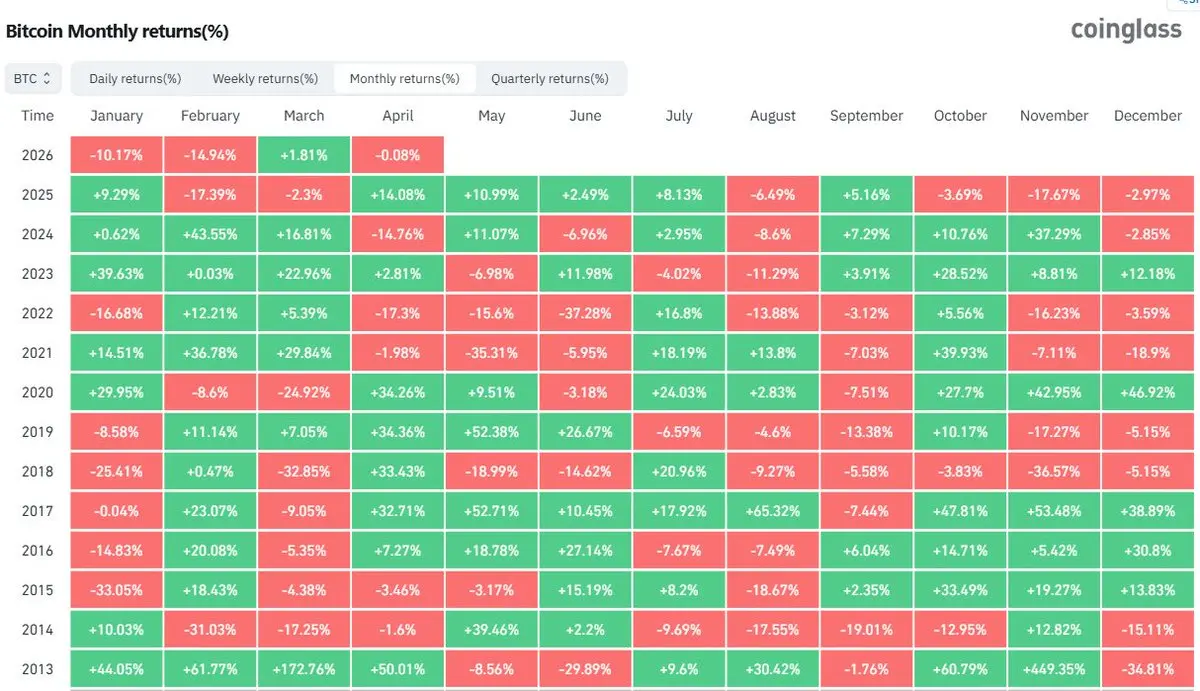
Task: Switch to Weekly returns(%) tab
Action: (x=265, y=78)
